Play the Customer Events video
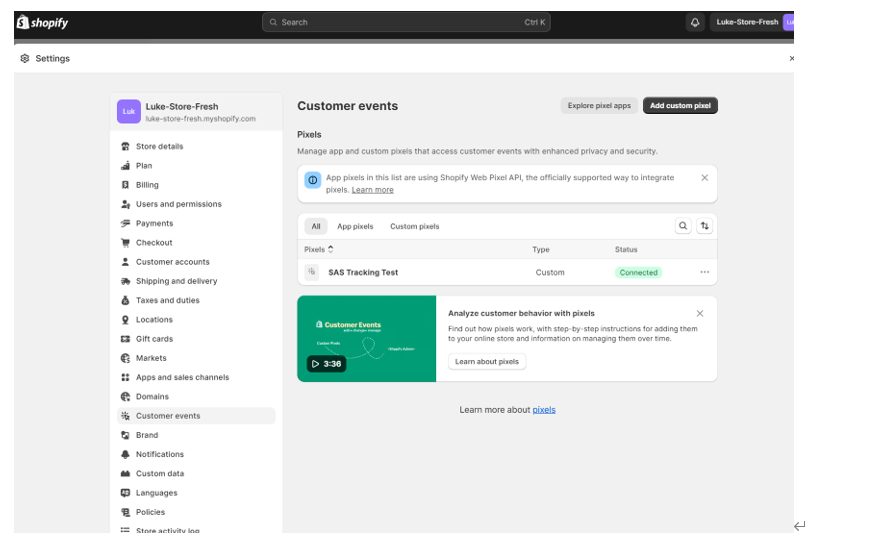Image resolution: width=887 pixels, height=541 pixels. tap(326, 363)
